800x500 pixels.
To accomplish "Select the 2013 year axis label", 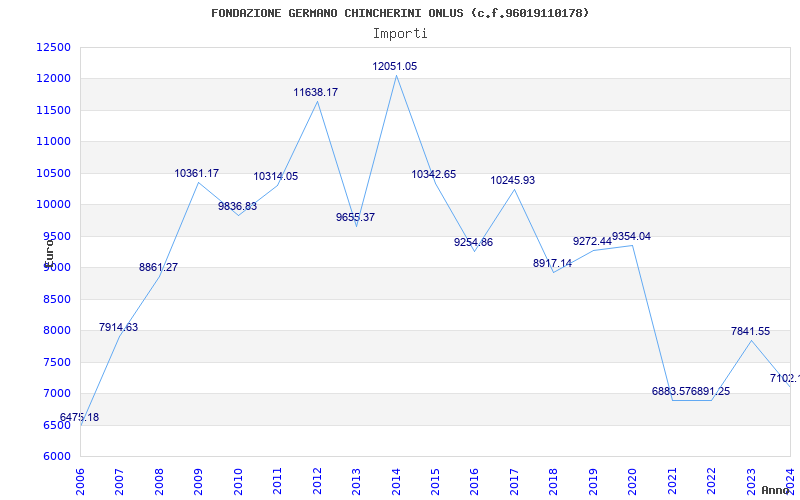I will (x=357, y=481).
